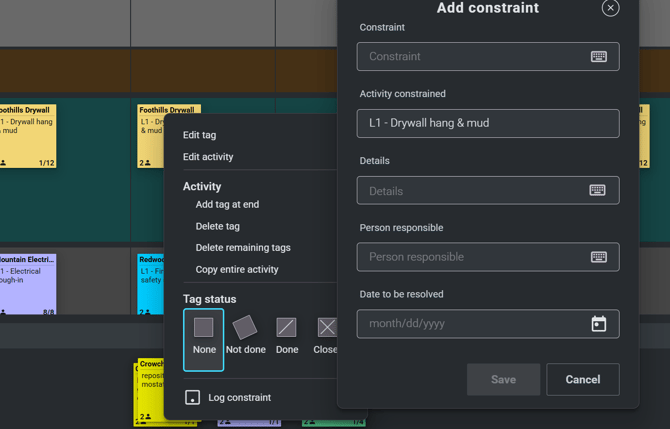Screen dimensions: 670x429
Task: Select the Mountain Electric rough-in tag
Action: (x=28, y=284)
